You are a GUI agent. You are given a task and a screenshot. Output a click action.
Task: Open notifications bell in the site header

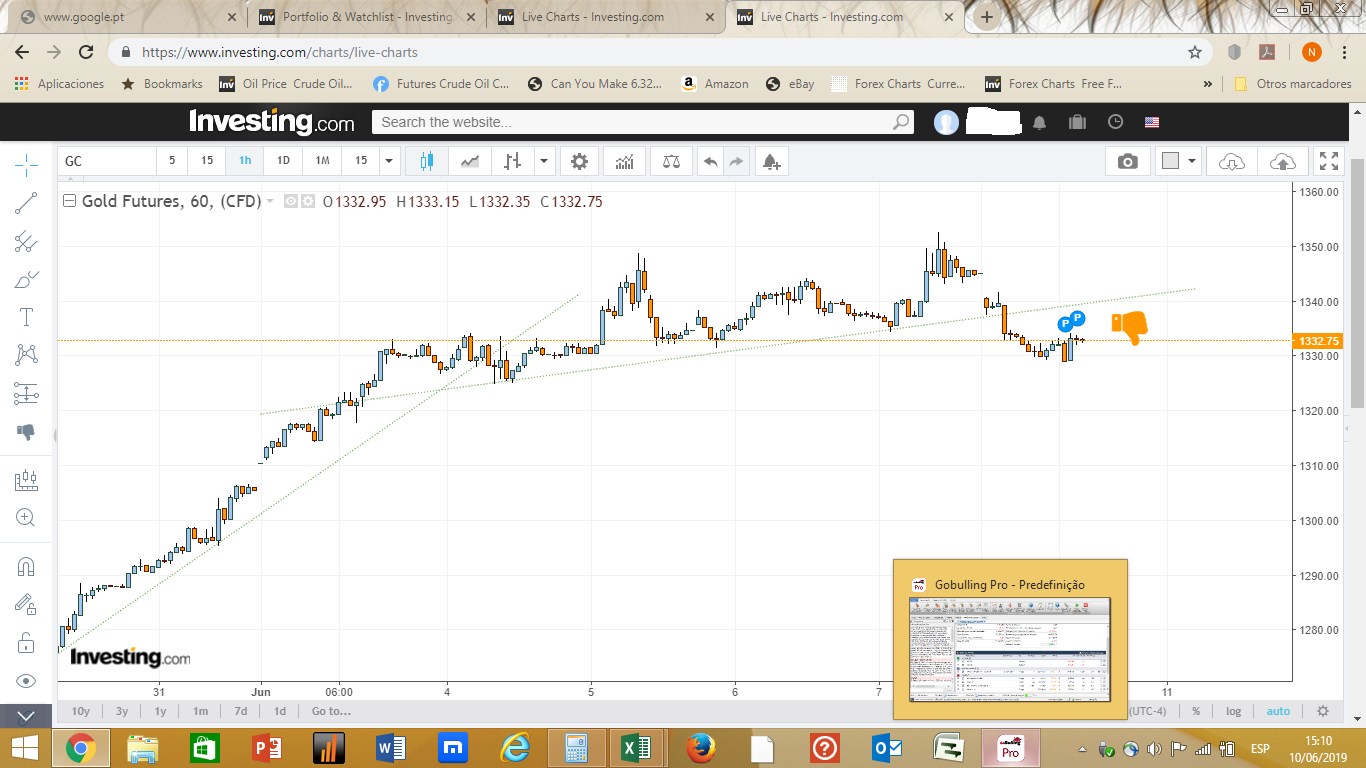click(1040, 122)
